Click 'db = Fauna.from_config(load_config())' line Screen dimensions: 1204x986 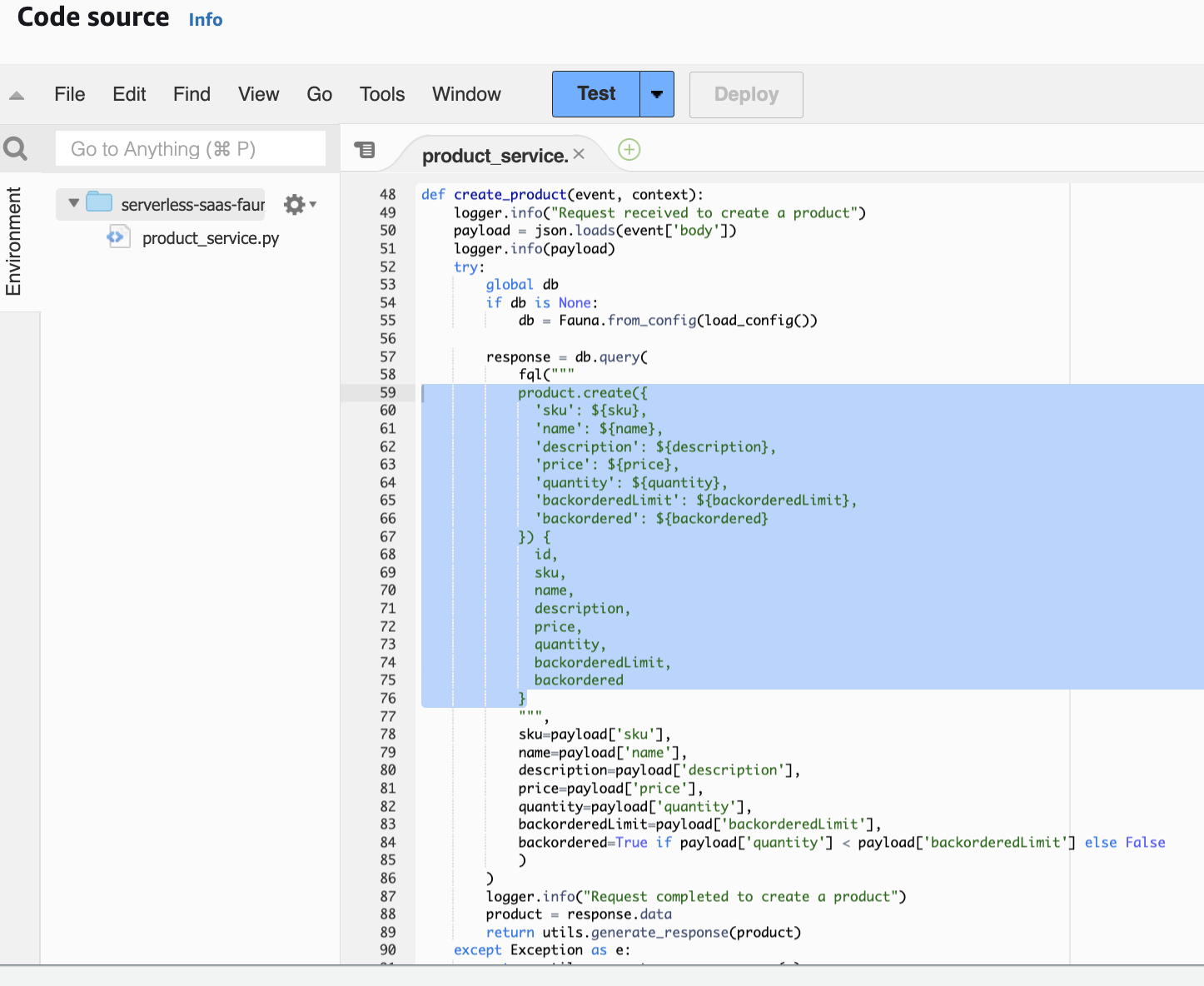click(668, 320)
